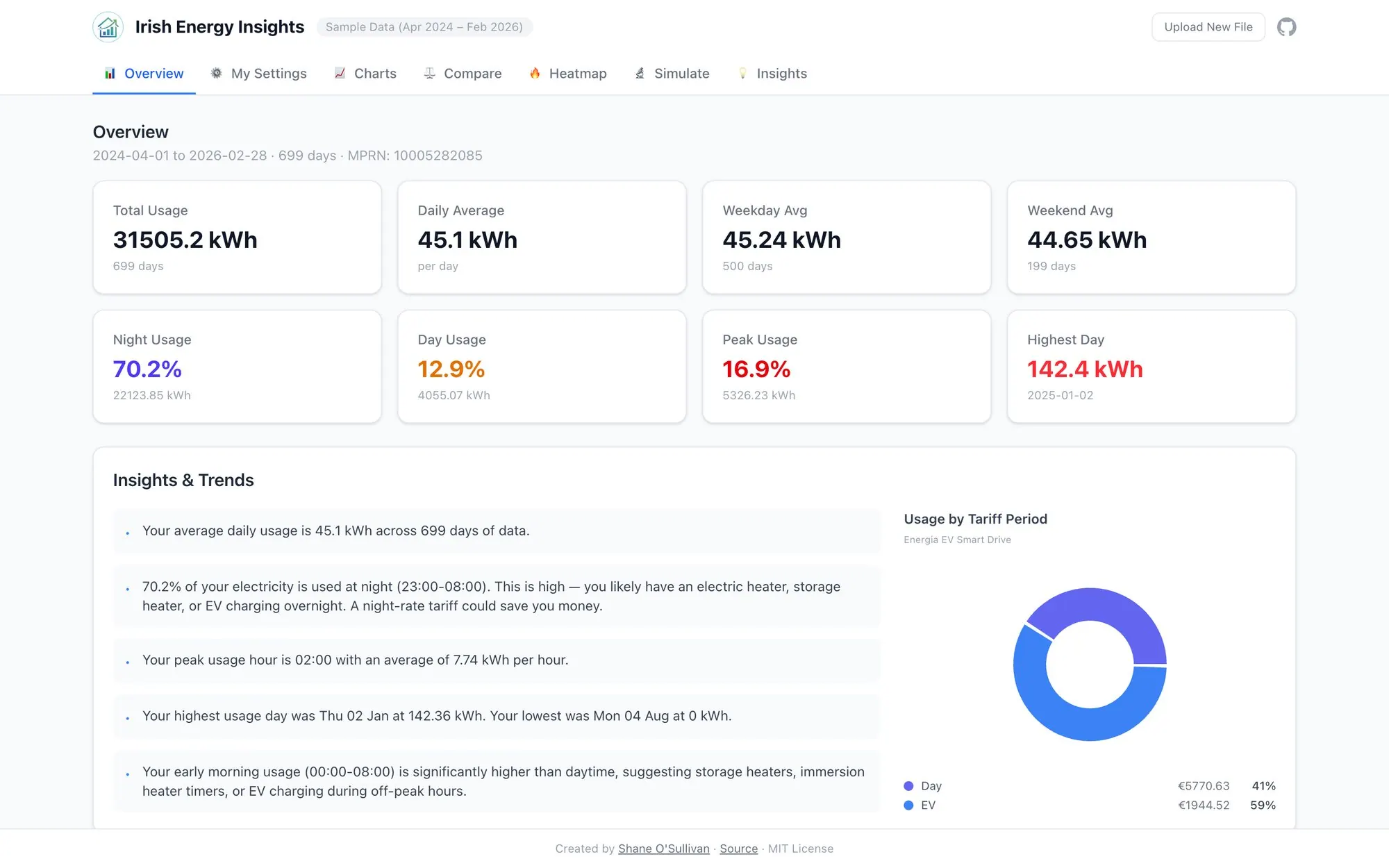Click the Sample Data date range badge
This screenshot has width=1389, height=868.
pos(424,27)
